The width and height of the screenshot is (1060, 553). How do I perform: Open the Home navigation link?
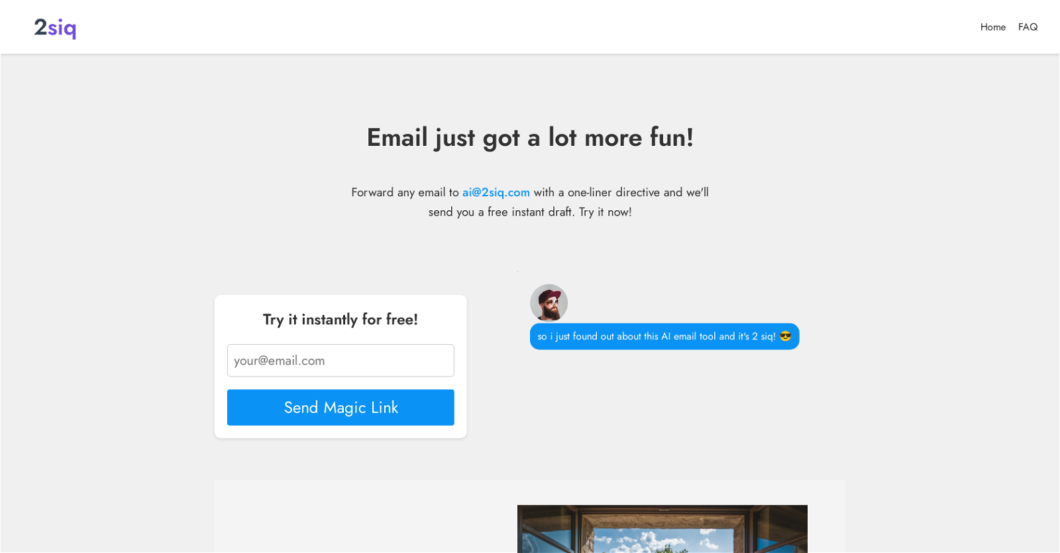tap(992, 27)
